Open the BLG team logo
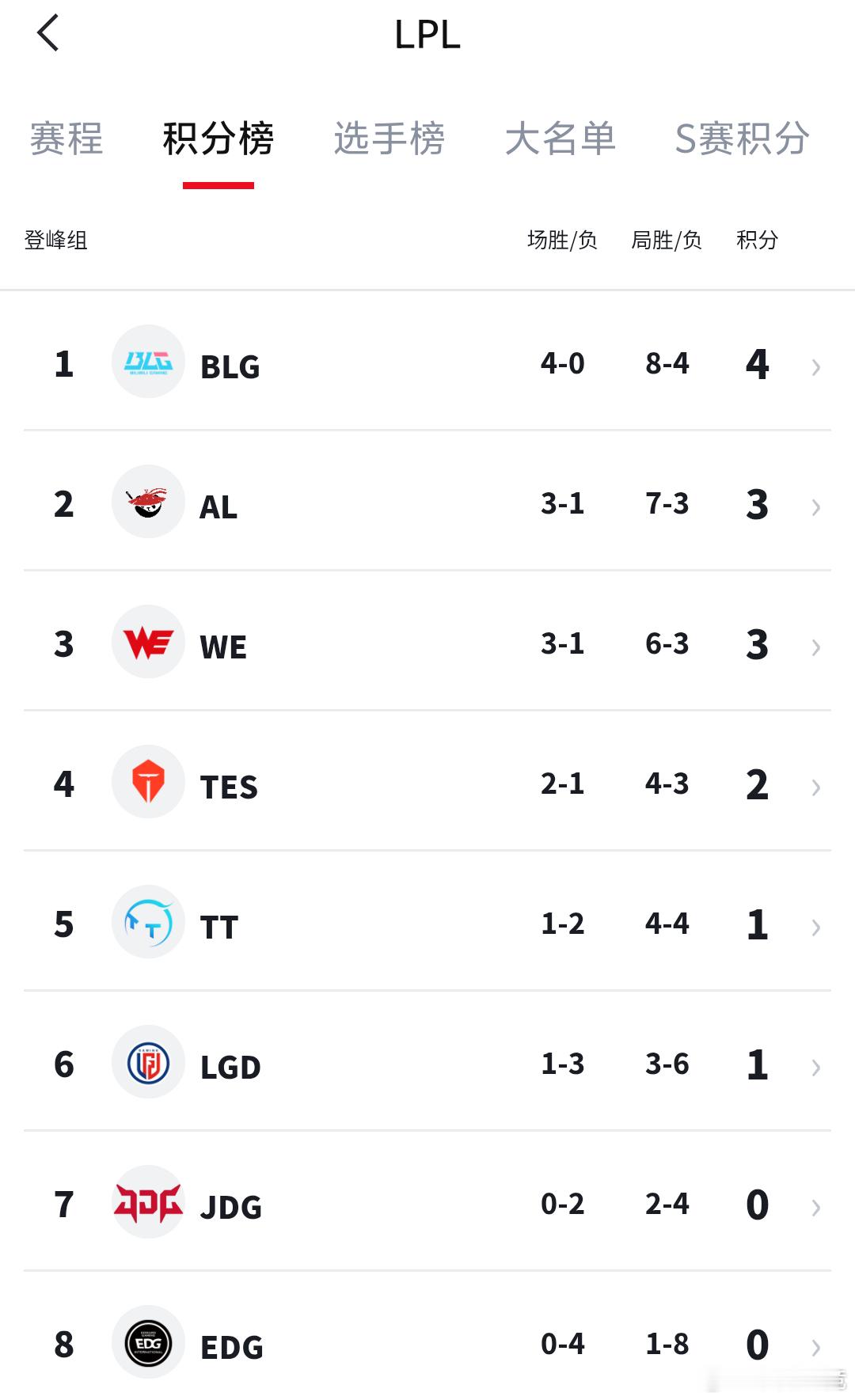 pyautogui.click(x=148, y=362)
